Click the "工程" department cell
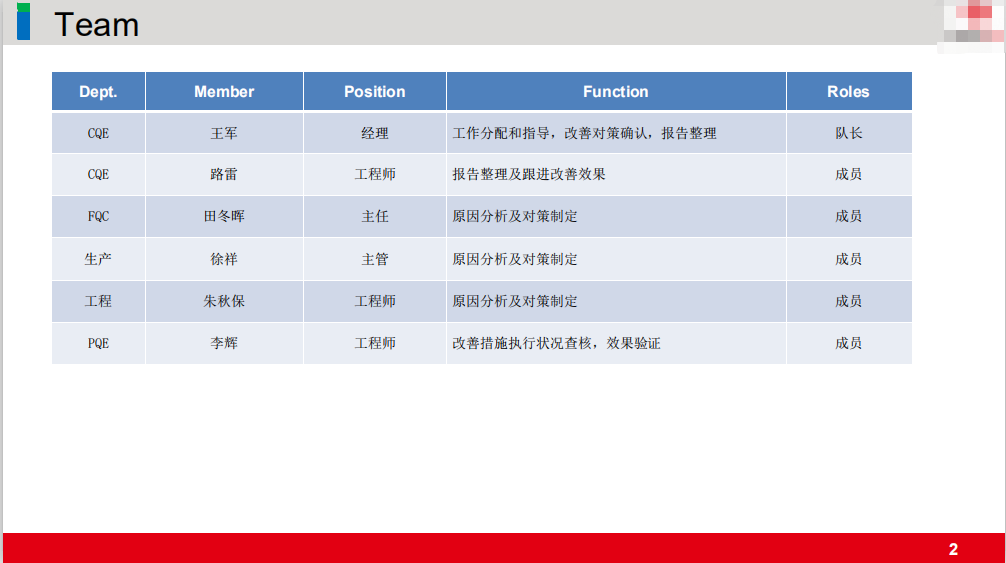Screen dimensions: 1006x563 (x=98, y=301)
